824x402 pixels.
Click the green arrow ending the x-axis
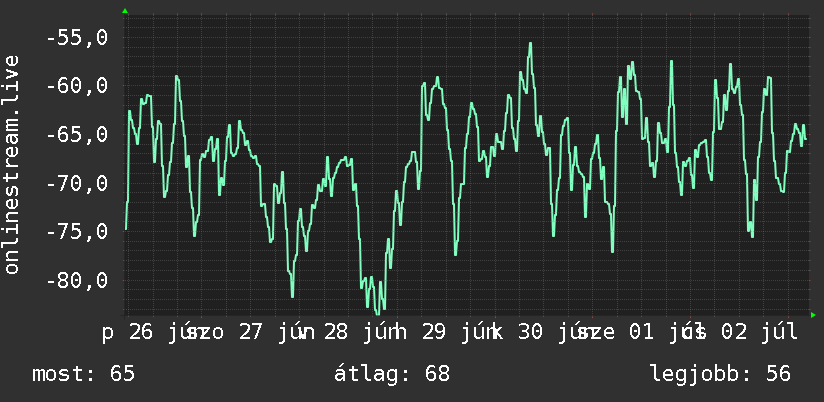pos(813,315)
